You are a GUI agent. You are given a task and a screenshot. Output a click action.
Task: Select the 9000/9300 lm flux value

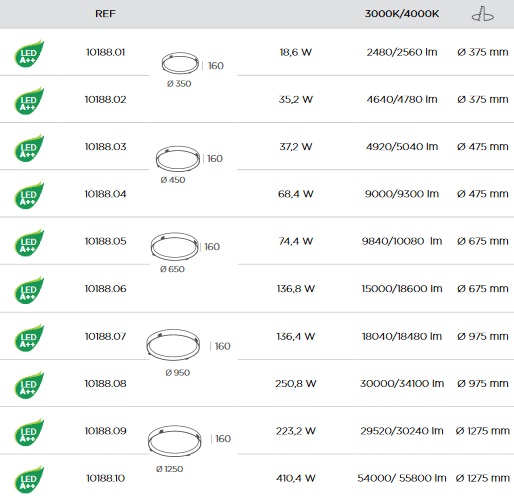[x=402, y=194]
